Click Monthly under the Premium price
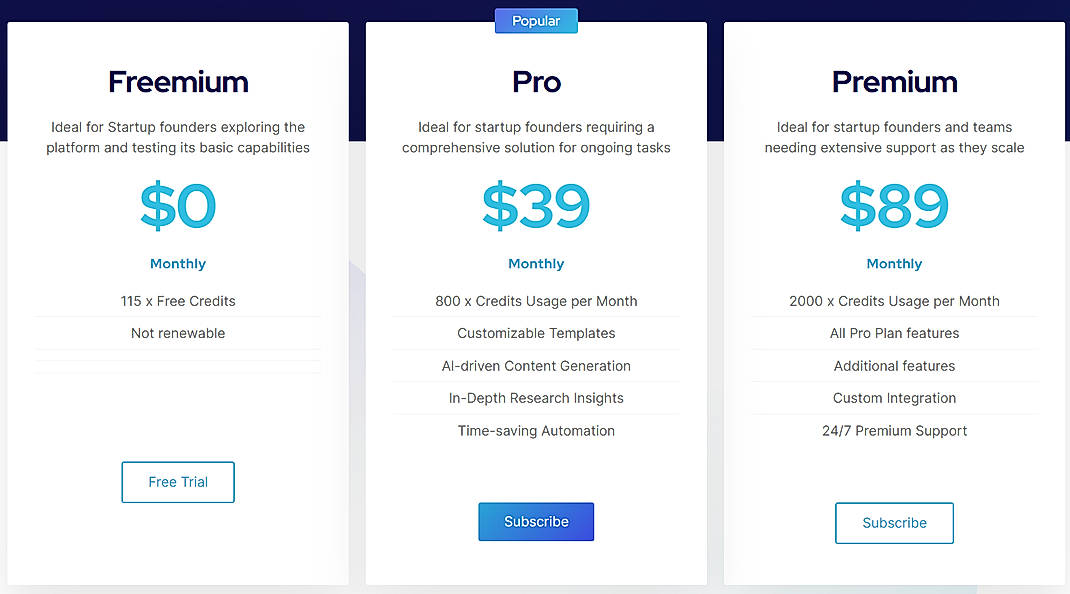 (x=894, y=263)
